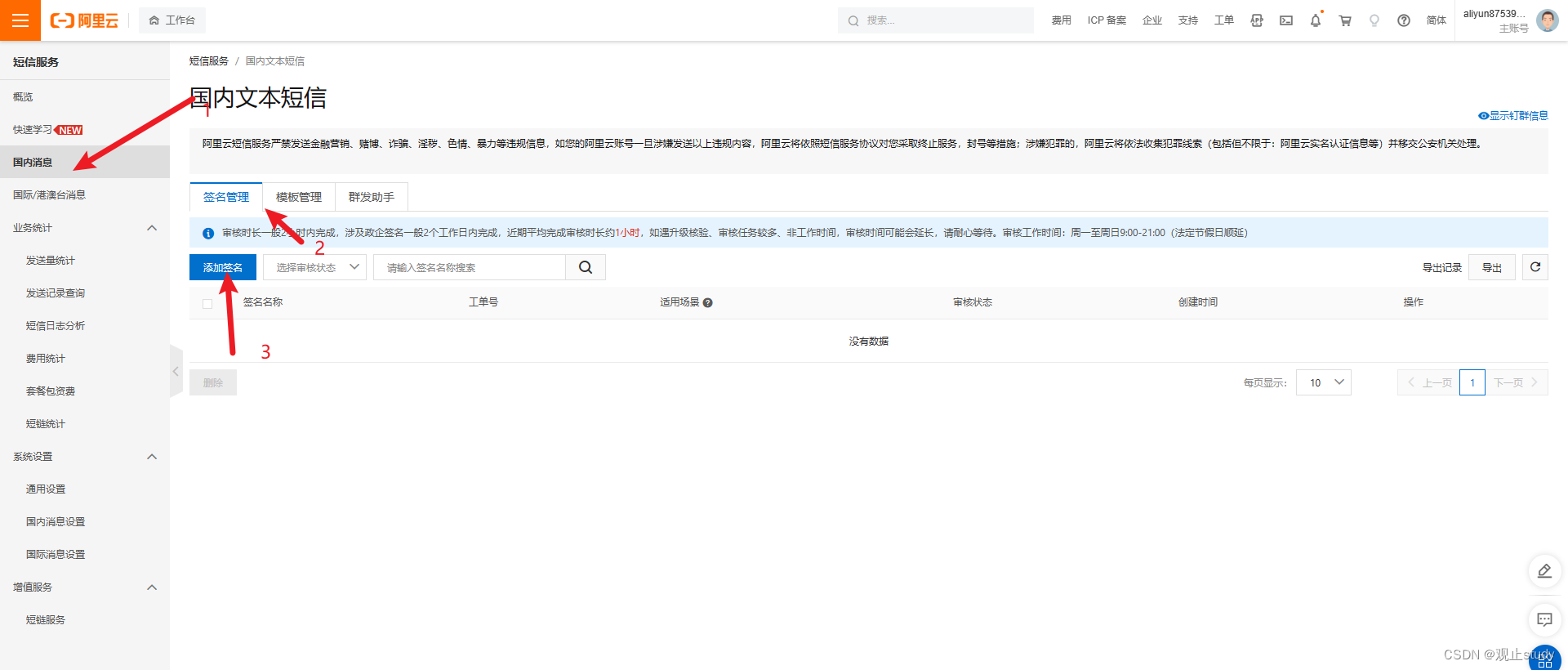Open ICP 备案 in top bar
1568x670 pixels.
[x=1107, y=20]
